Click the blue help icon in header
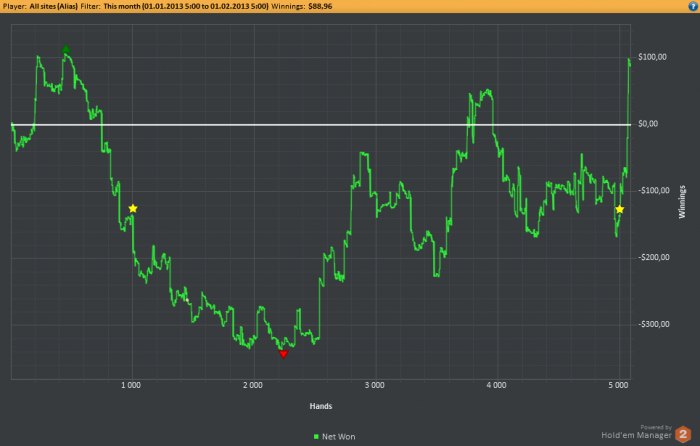Image resolution: width=700 pixels, height=446 pixels. click(x=693, y=6)
